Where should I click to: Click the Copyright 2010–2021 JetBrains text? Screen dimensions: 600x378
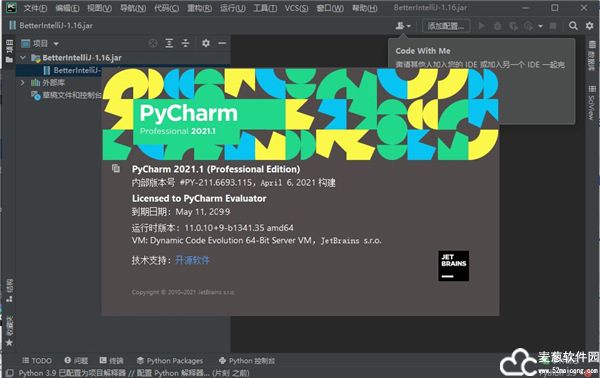(x=183, y=292)
